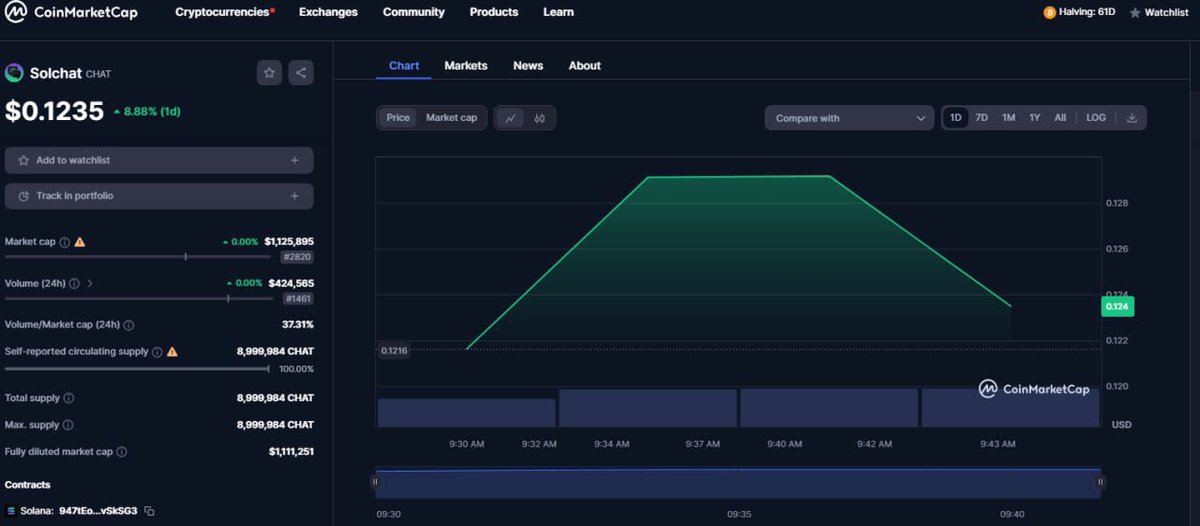This screenshot has height=526, width=1200.
Task: Click the #1461 volume rank badge
Action: pos(298,299)
